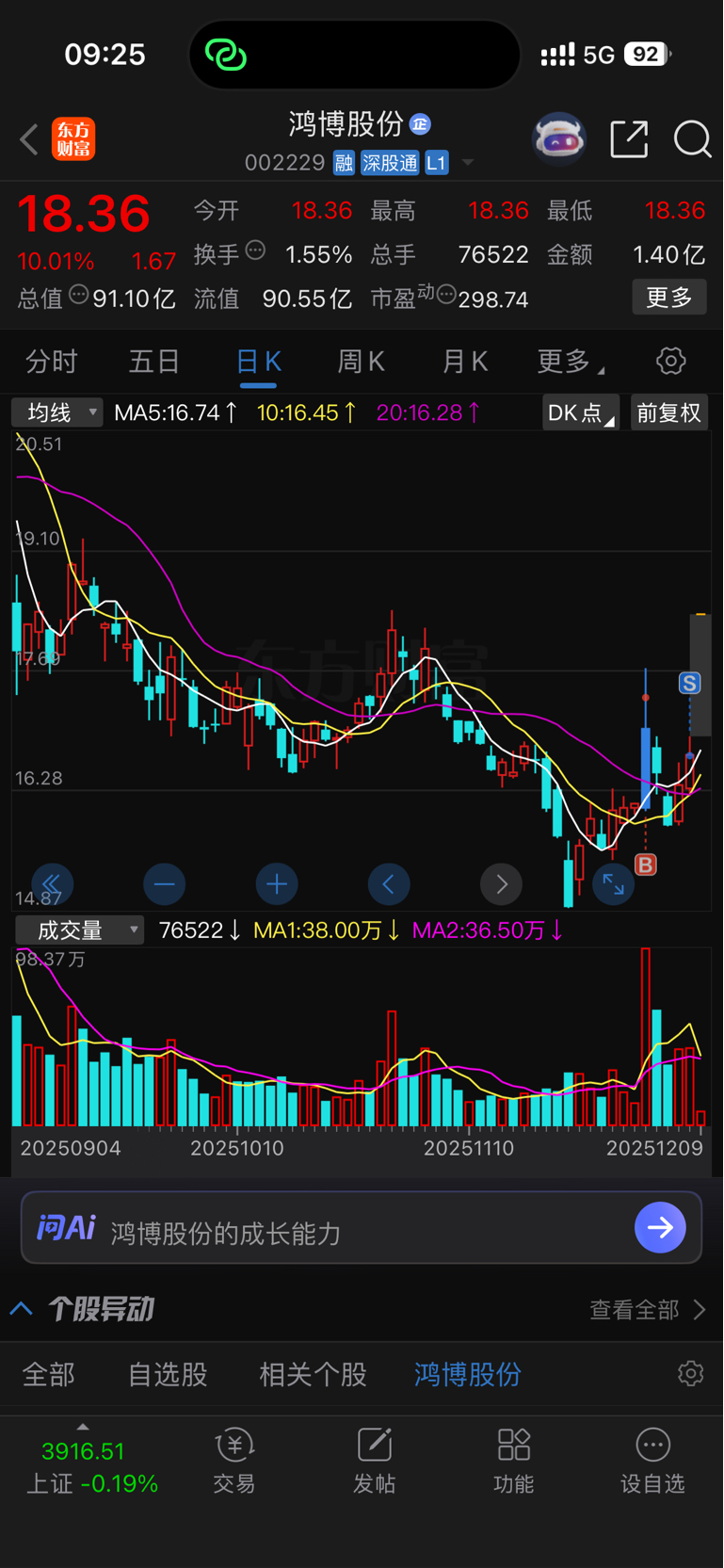Select the 鸿博股份 filter tab

coord(468,1375)
